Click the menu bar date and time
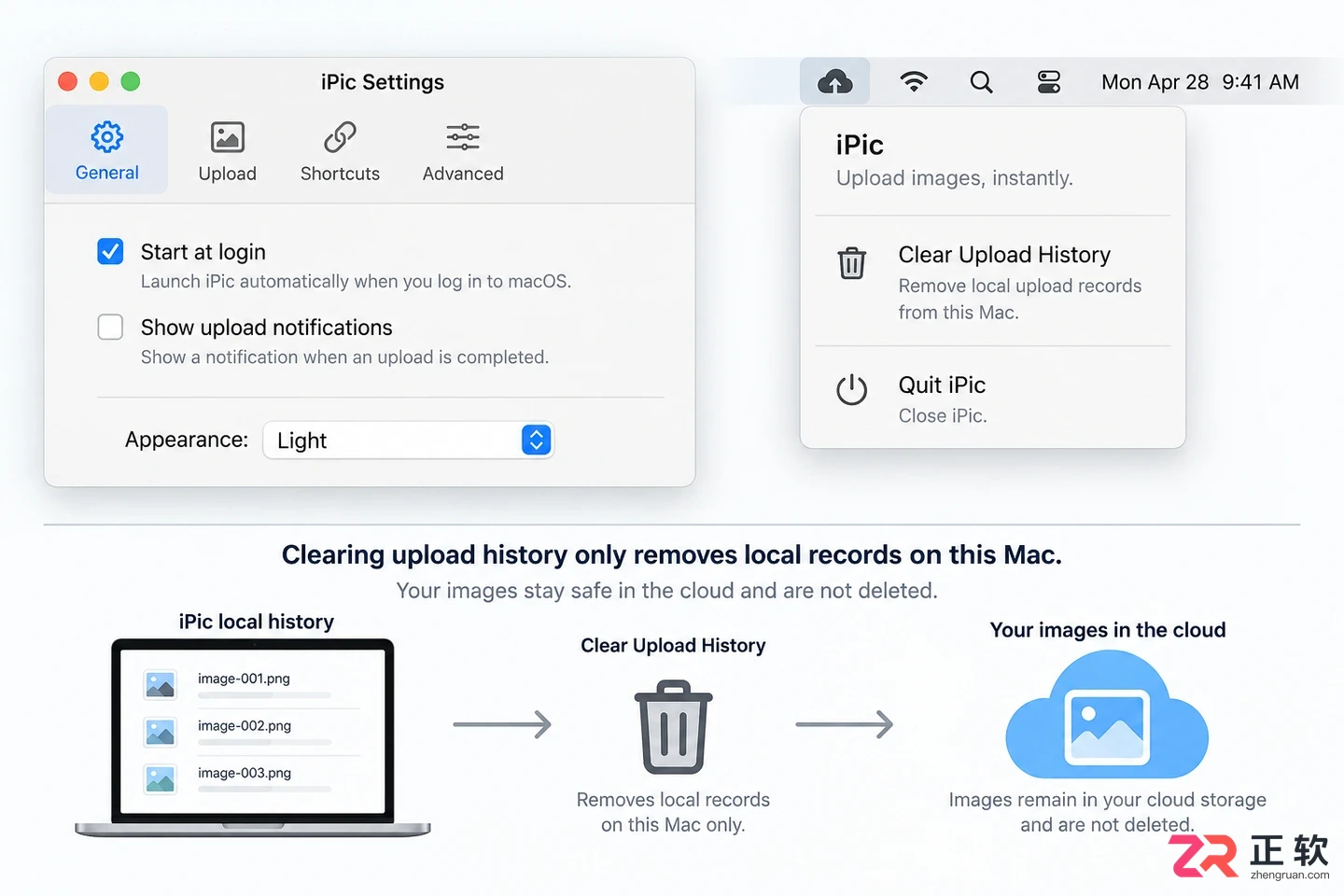 (1200, 82)
